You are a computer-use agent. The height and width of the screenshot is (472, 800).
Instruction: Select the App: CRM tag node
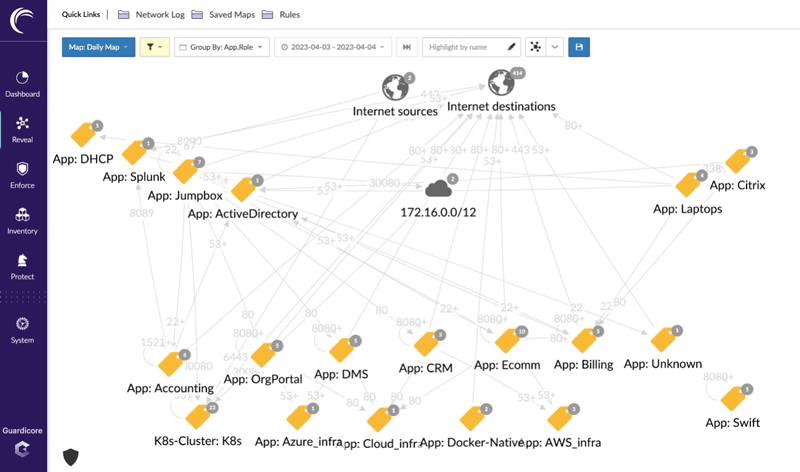(426, 344)
